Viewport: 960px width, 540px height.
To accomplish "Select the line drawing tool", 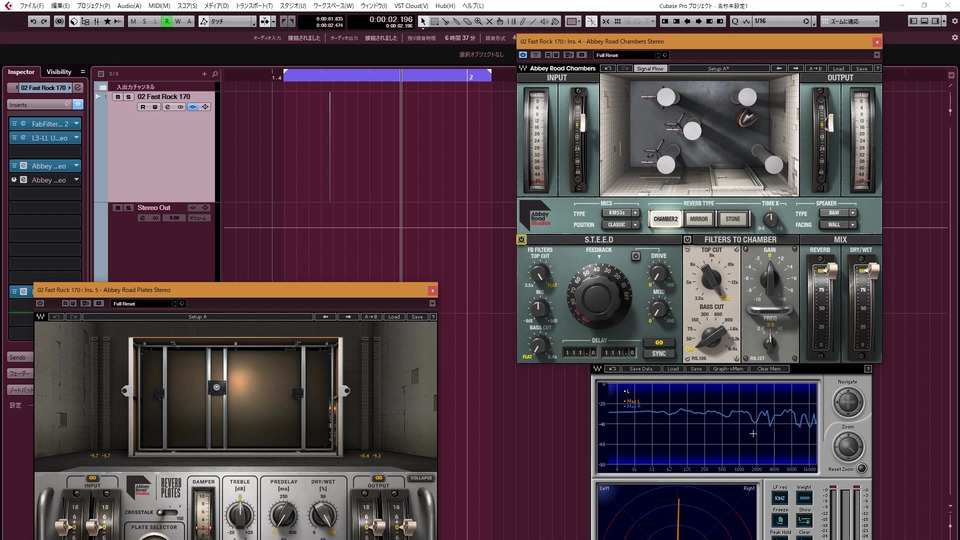I will [533, 21].
